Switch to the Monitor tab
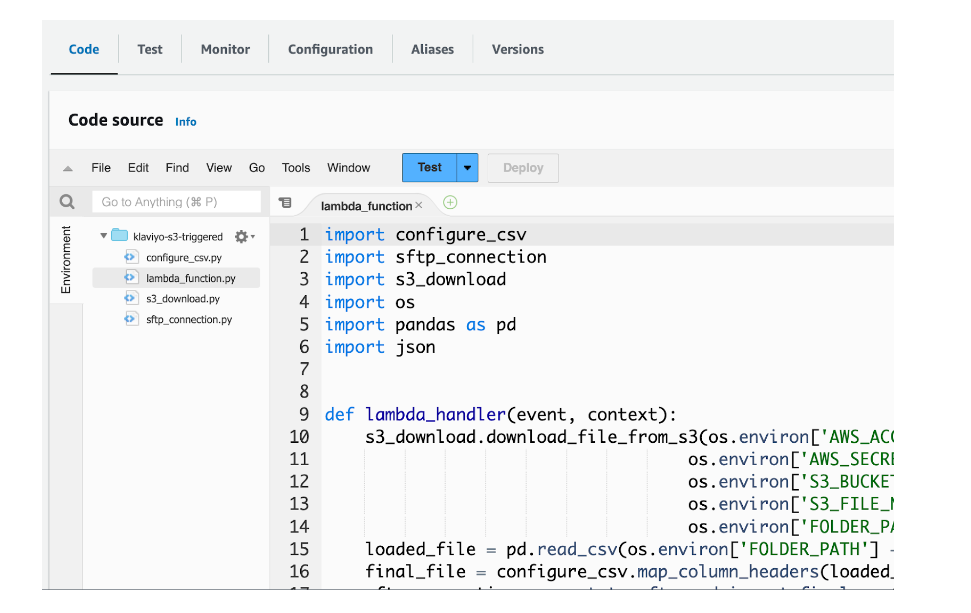The image size is (971, 613). click(x=225, y=49)
